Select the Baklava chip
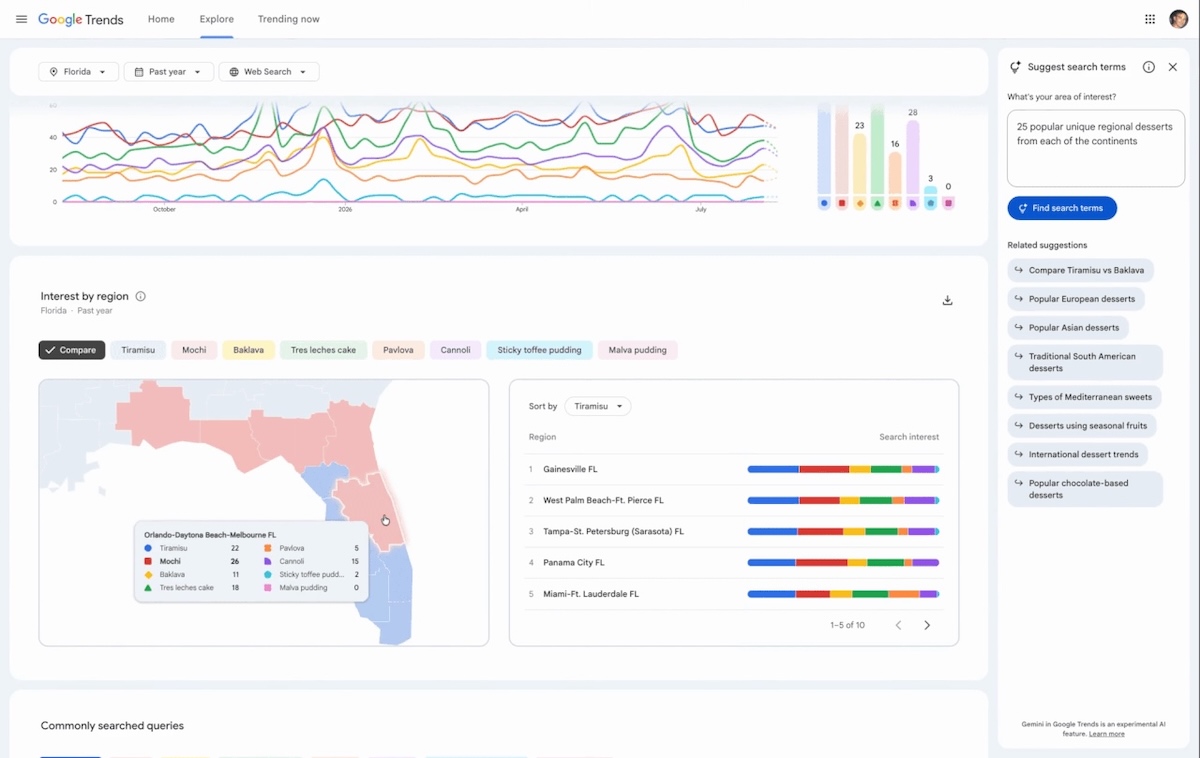This screenshot has width=1200, height=758. tap(248, 350)
